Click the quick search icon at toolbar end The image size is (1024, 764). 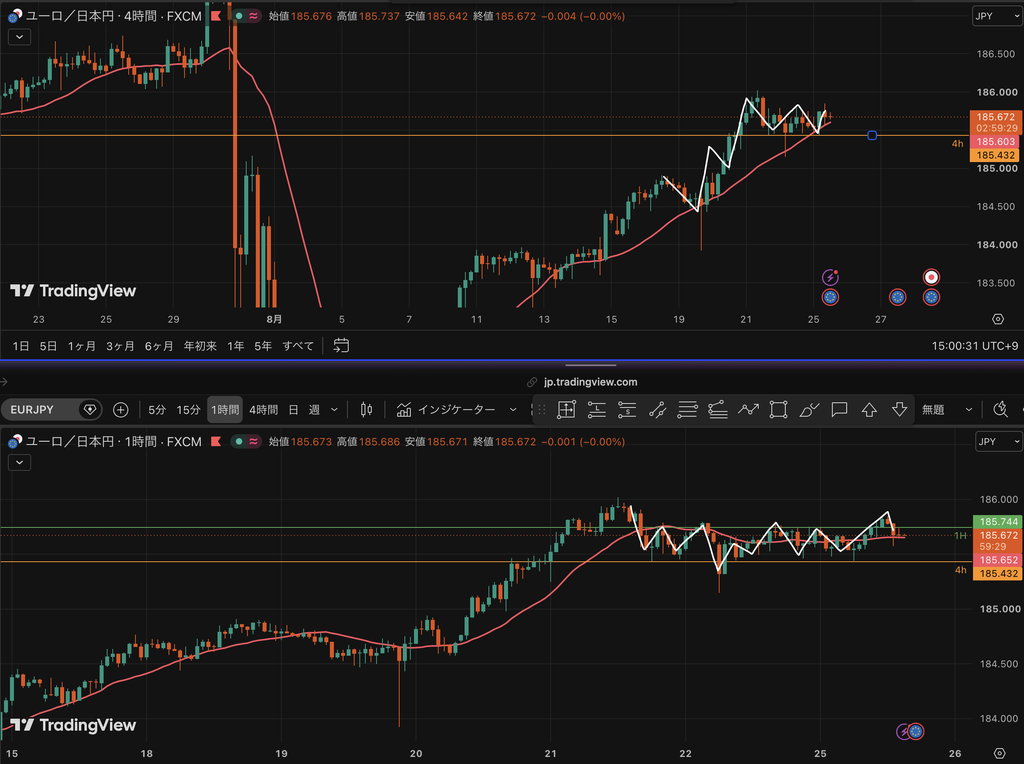point(1000,409)
